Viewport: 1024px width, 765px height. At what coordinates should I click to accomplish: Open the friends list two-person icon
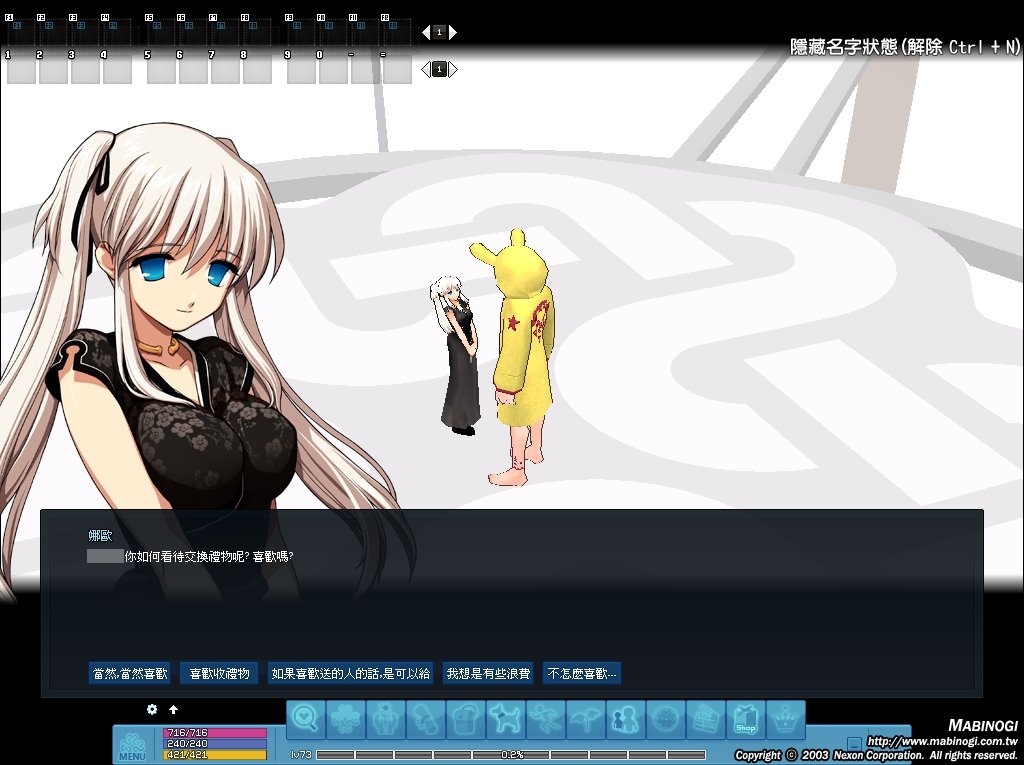pyautogui.click(x=625, y=719)
